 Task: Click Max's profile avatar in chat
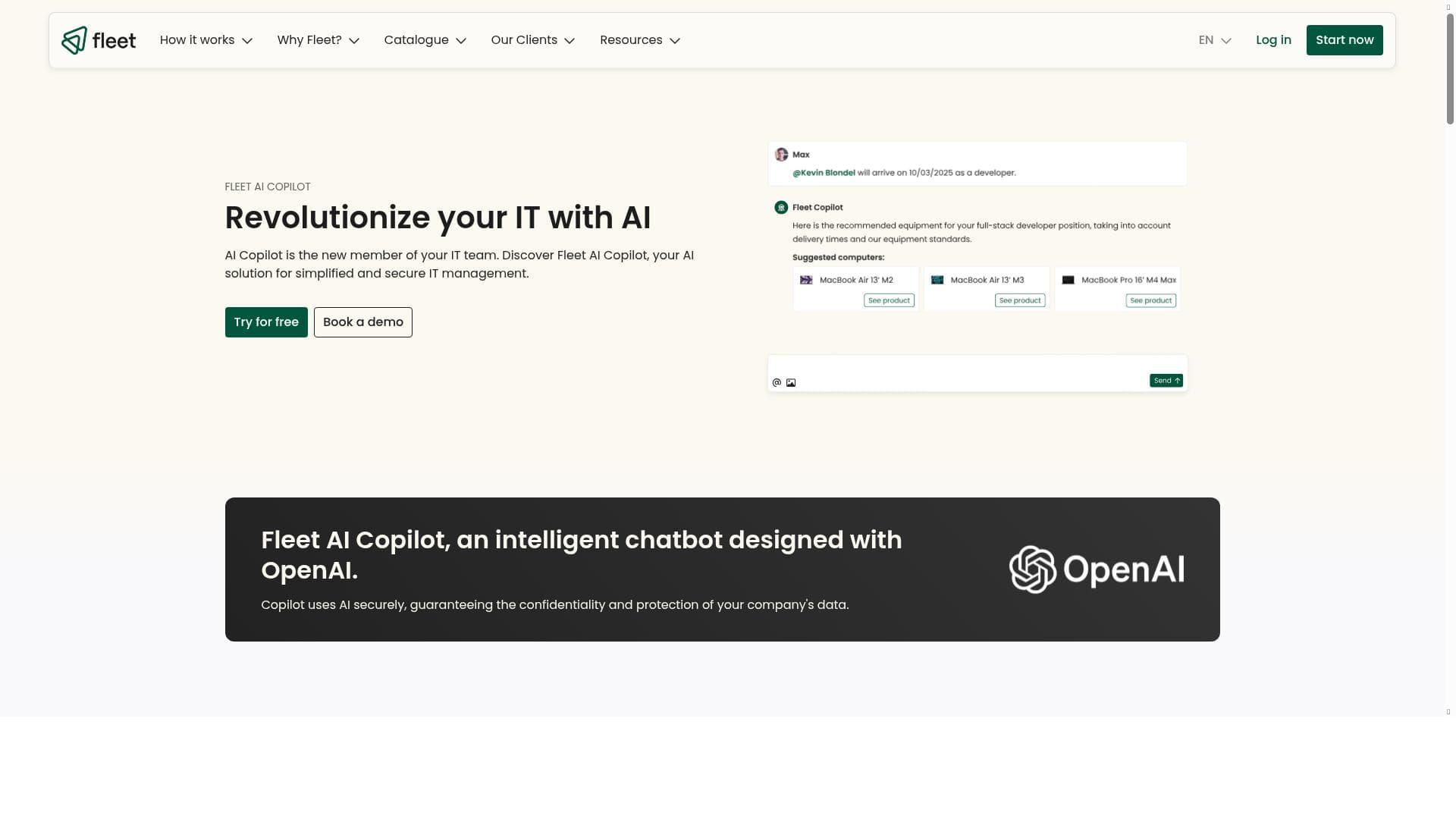tap(781, 155)
